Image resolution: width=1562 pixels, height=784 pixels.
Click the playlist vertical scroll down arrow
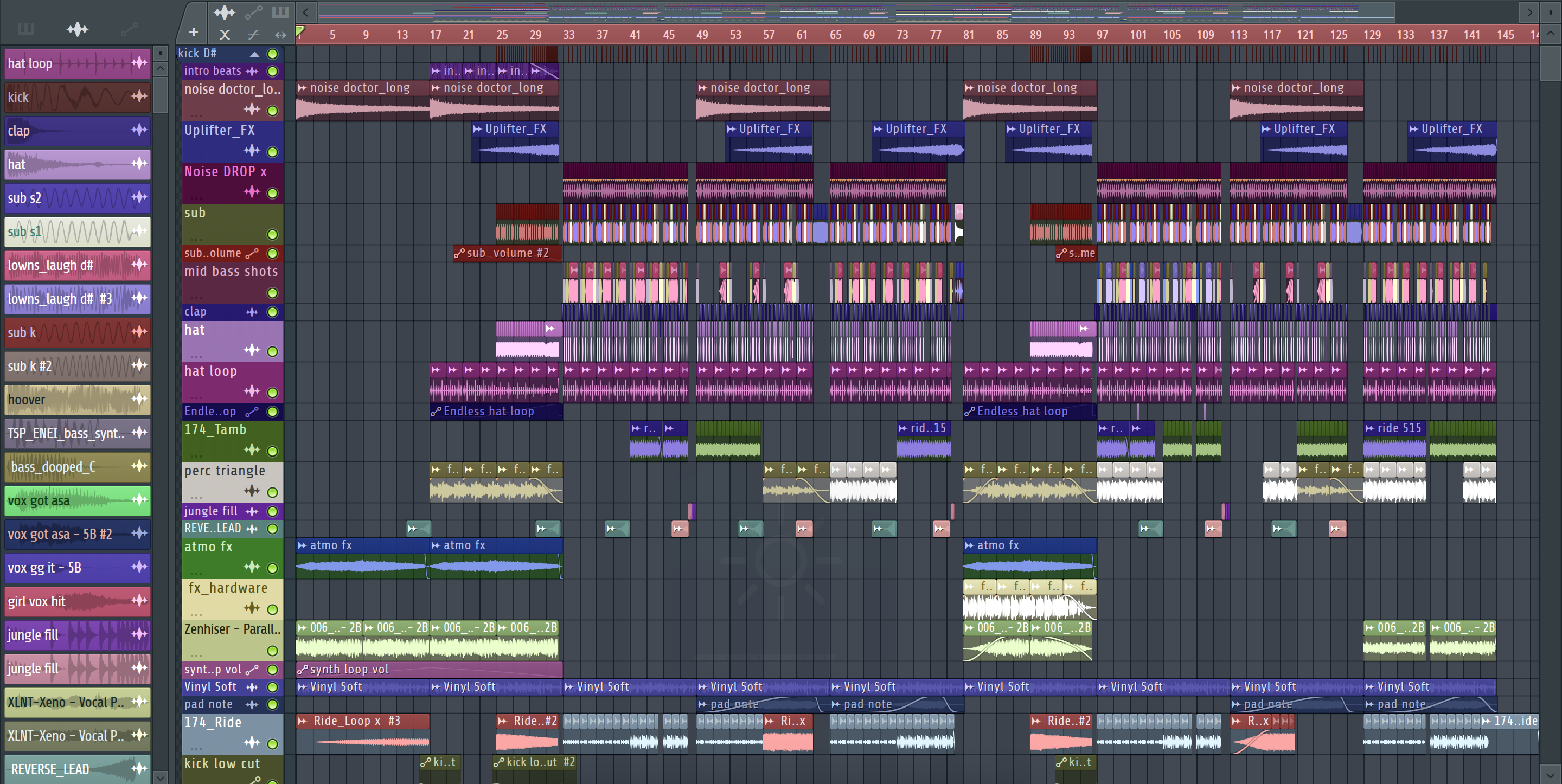coord(1551,774)
